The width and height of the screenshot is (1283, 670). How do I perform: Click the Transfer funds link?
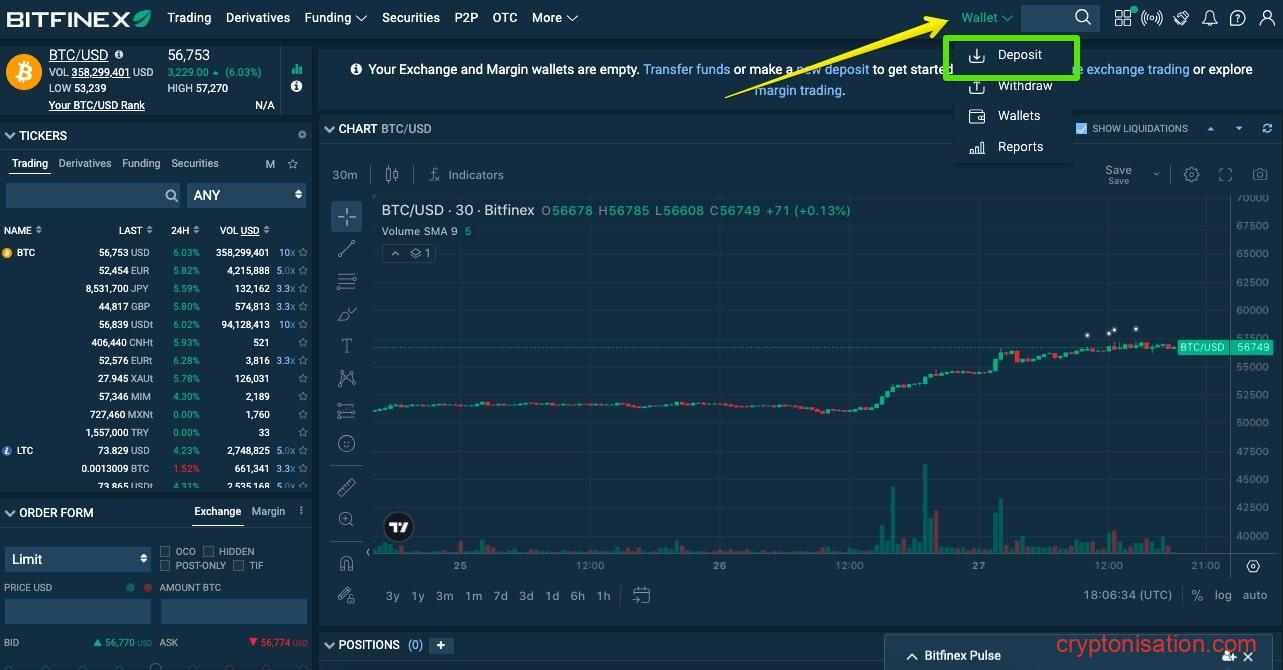pos(686,70)
